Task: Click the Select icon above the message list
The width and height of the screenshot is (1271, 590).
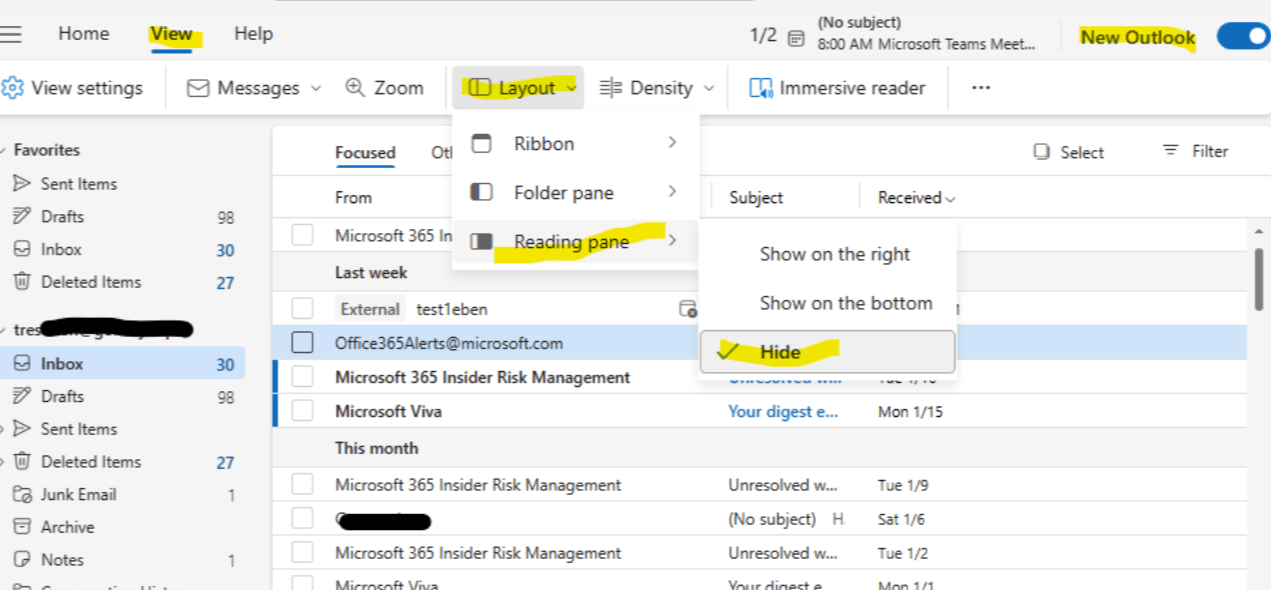Action: (x=1069, y=152)
